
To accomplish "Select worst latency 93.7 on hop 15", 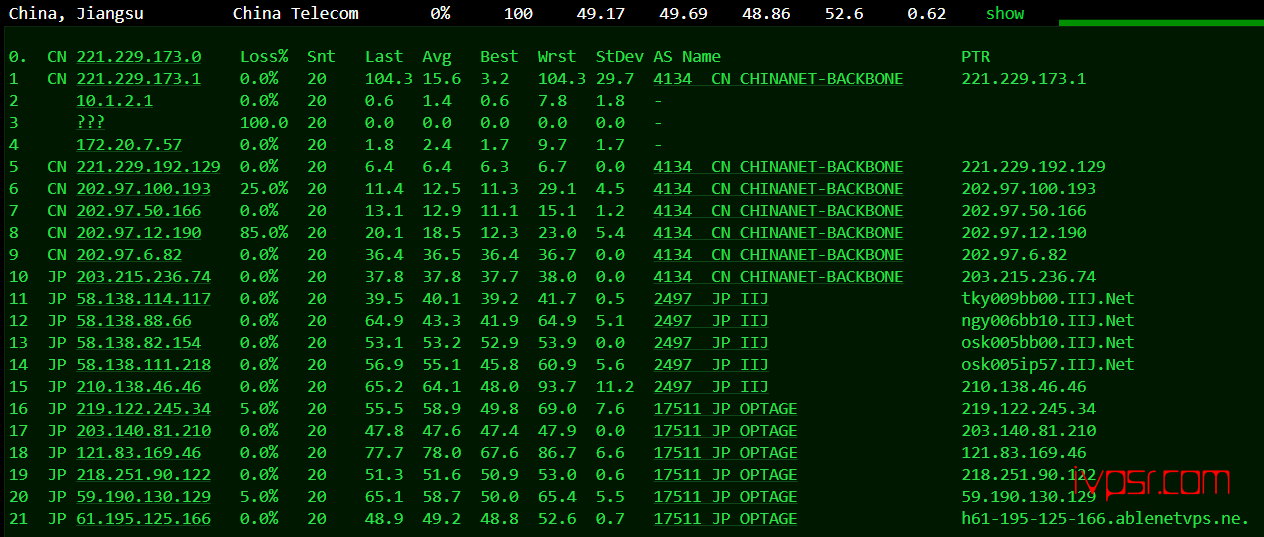I will [x=556, y=386].
